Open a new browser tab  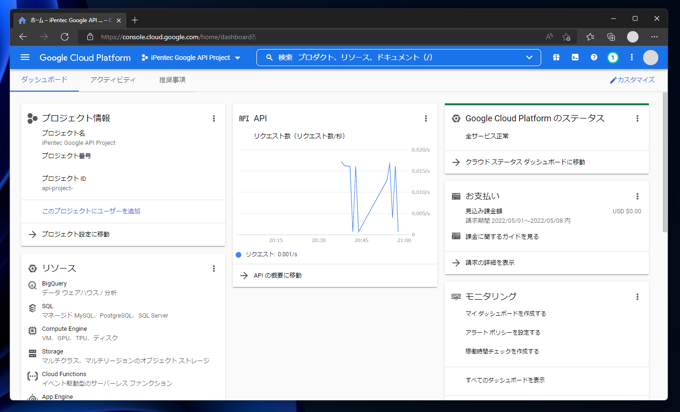(135, 20)
